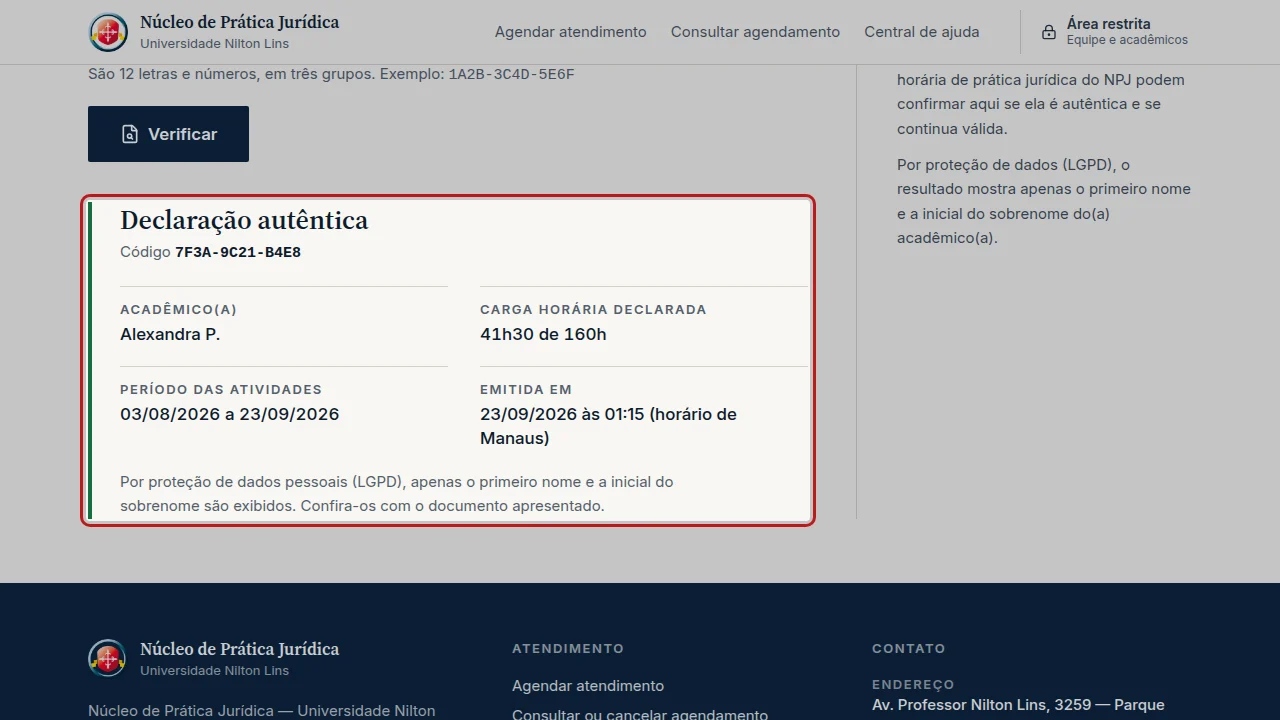
Task: Click the value 41h30 de 160h
Action: [543, 334]
